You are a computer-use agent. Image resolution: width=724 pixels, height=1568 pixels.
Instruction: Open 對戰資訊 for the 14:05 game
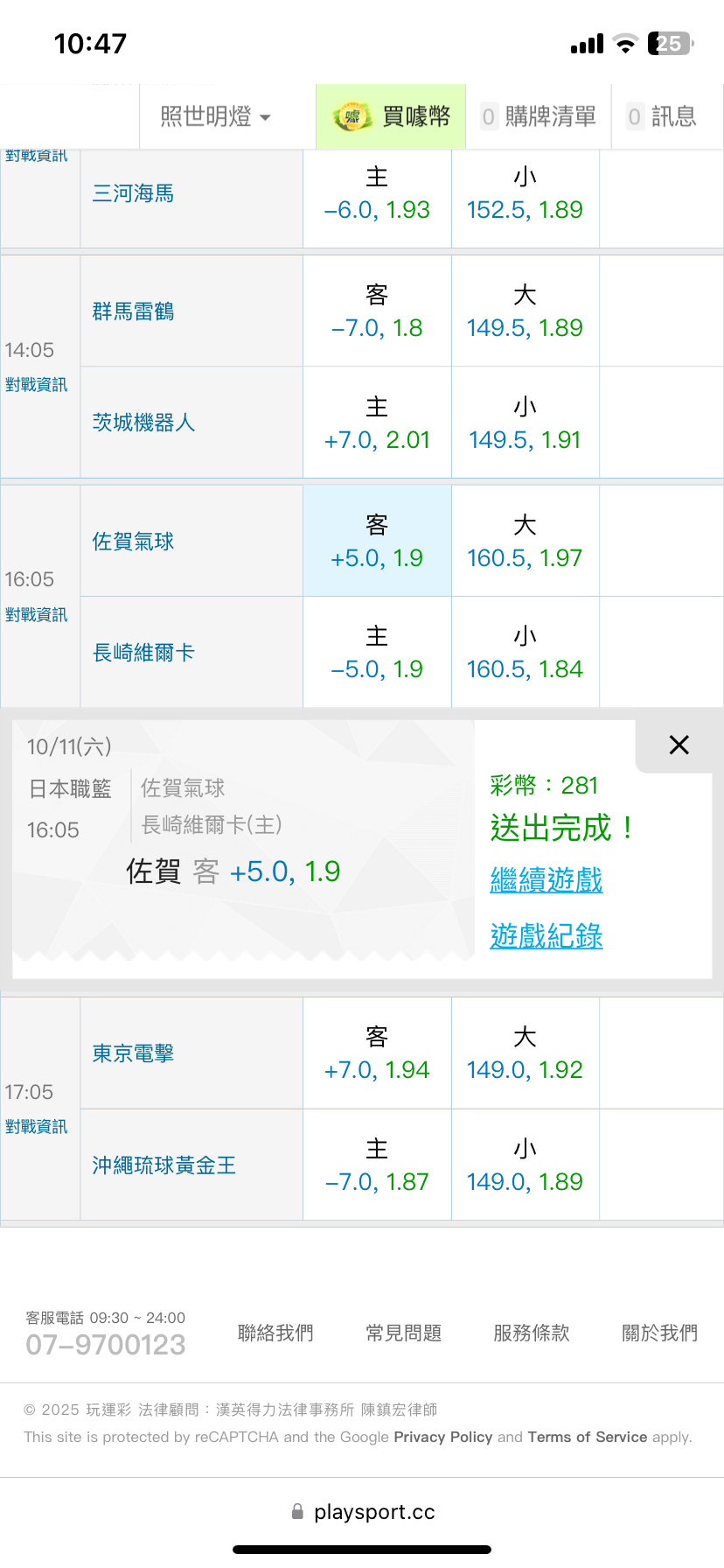click(37, 385)
